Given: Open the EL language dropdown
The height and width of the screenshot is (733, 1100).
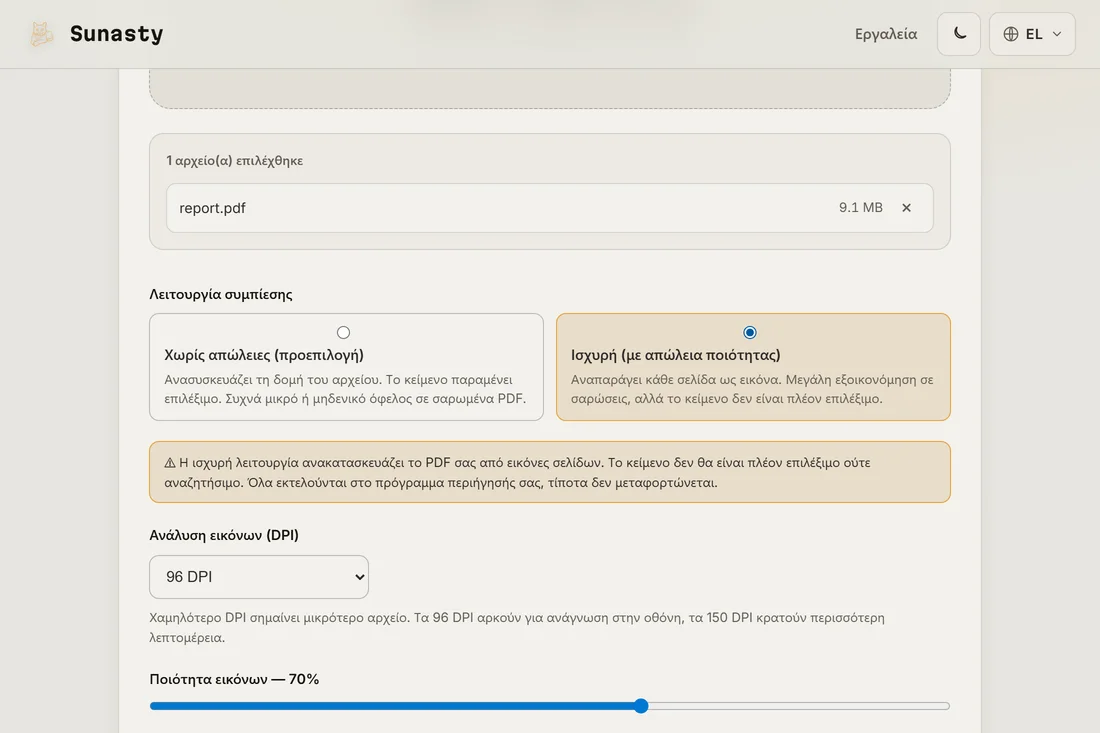Looking at the screenshot, I should point(1032,34).
